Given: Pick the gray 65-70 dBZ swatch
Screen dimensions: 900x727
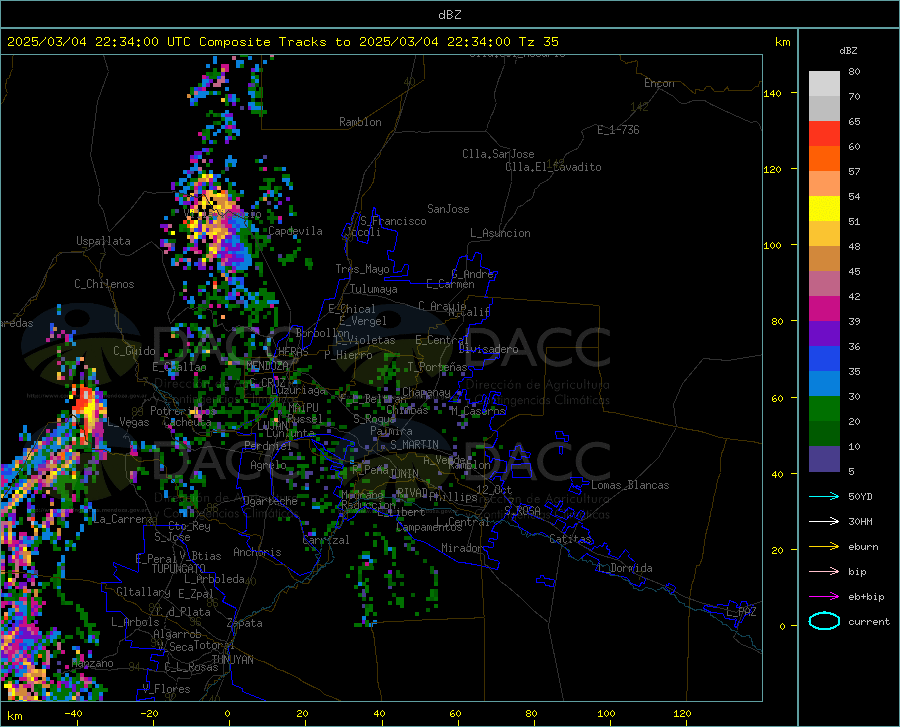Looking at the screenshot, I should [x=824, y=109].
